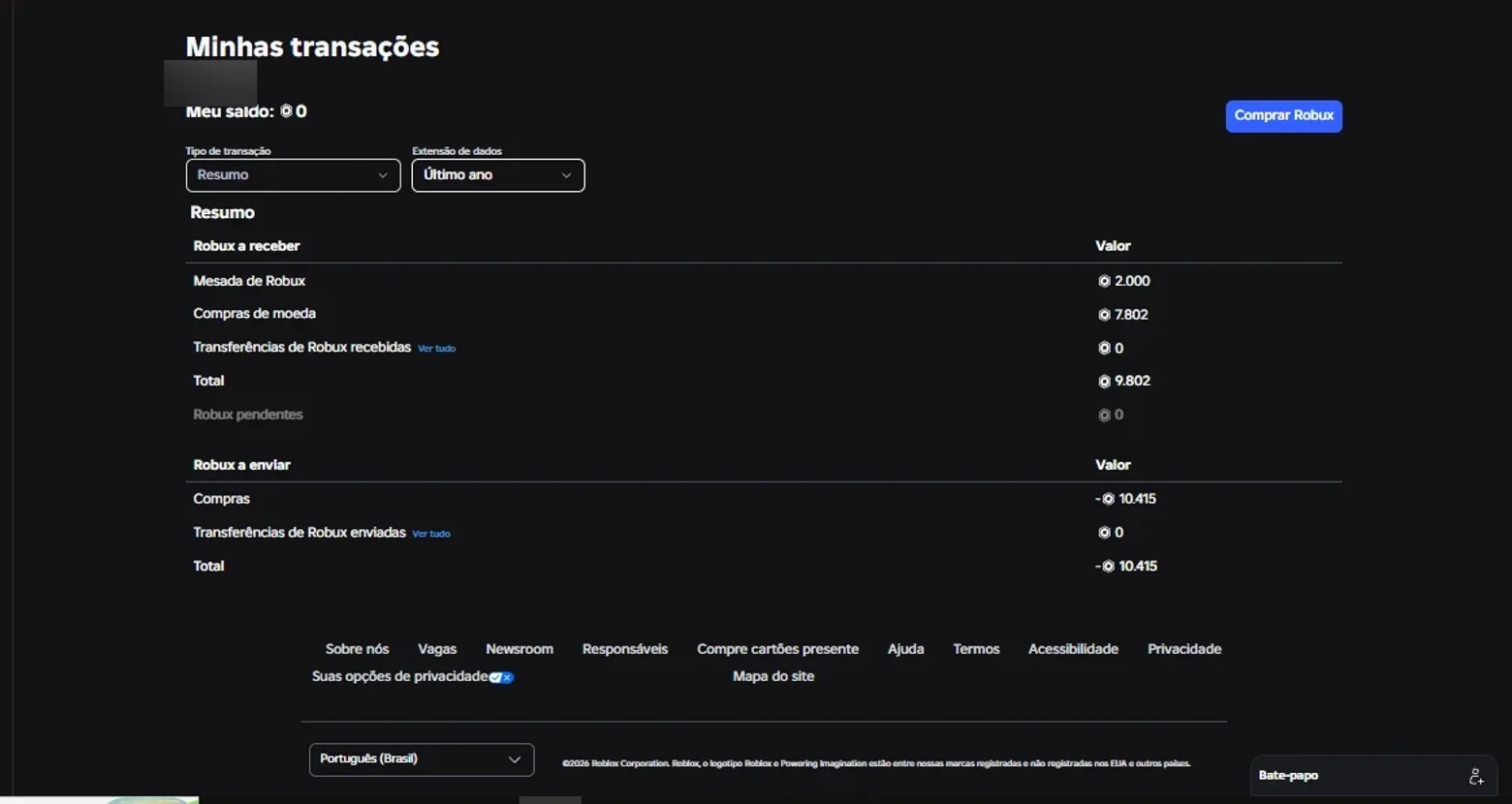Click the chat add-friends icon in Bate-papo bar
This screenshot has height=804, width=1512.
(1475, 776)
